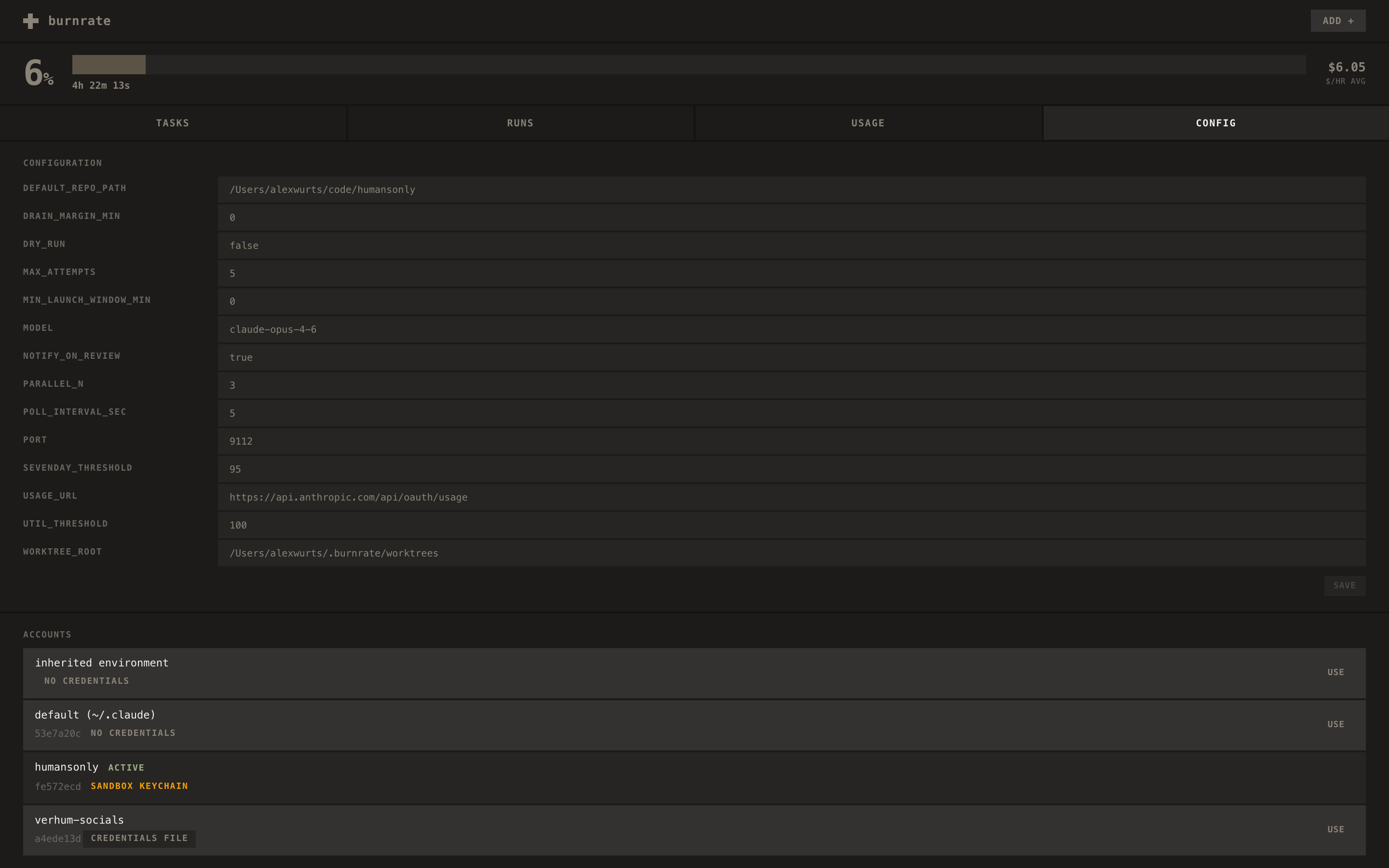Click the humansonly account name
The width and height of the screenshot is (1389, 868).
[x=67, y=767]
